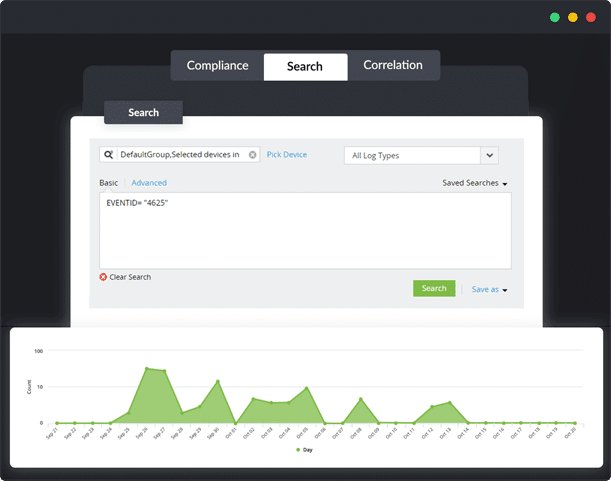Select the dark Search sub-tab
The height and width of the screenshot is (481, 611).
(143, 113)
